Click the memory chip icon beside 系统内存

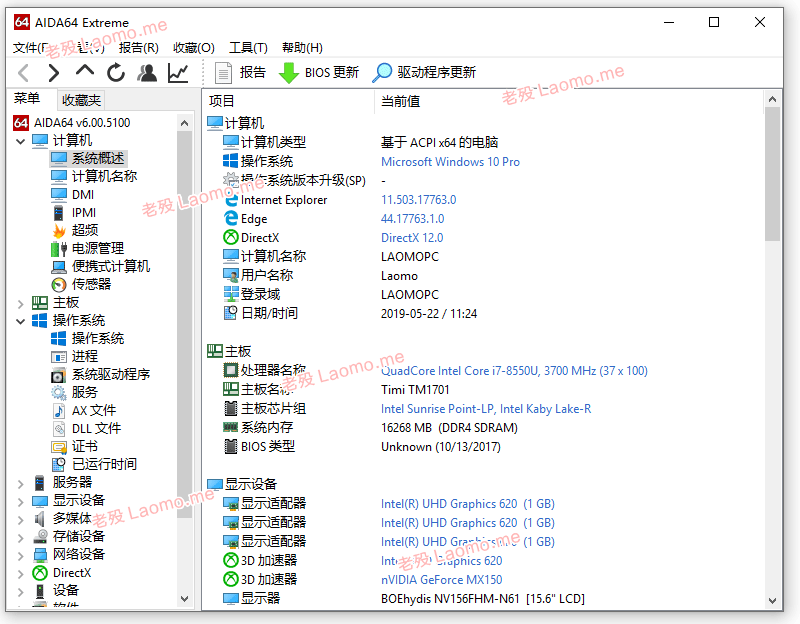point(231,428)
